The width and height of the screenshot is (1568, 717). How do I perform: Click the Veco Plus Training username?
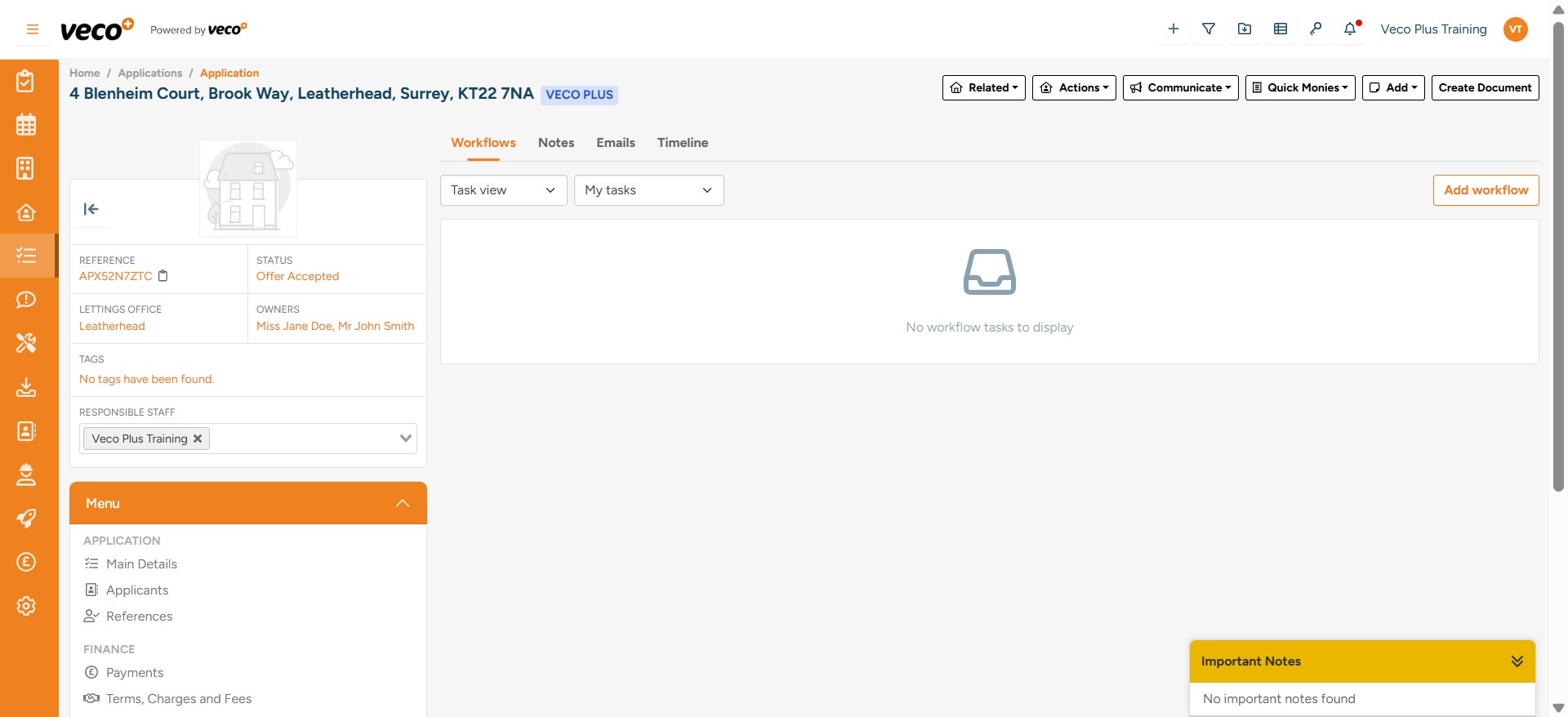[x=1433, y=29]
